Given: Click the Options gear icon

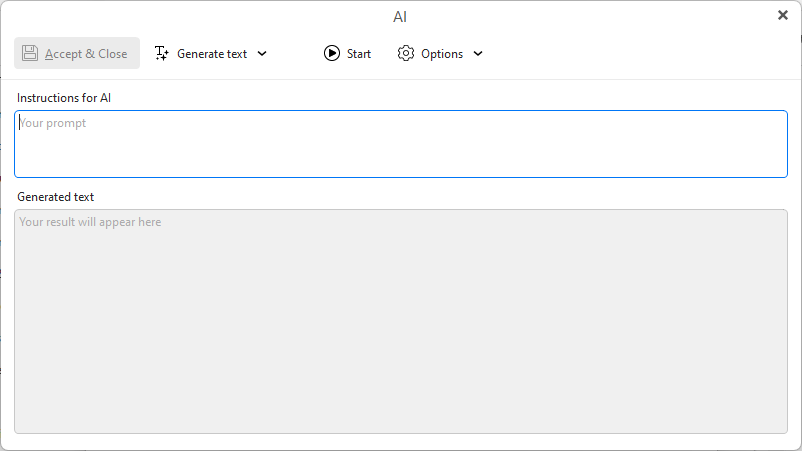Looking at the screenshot, I should click(x=406, y=53).
